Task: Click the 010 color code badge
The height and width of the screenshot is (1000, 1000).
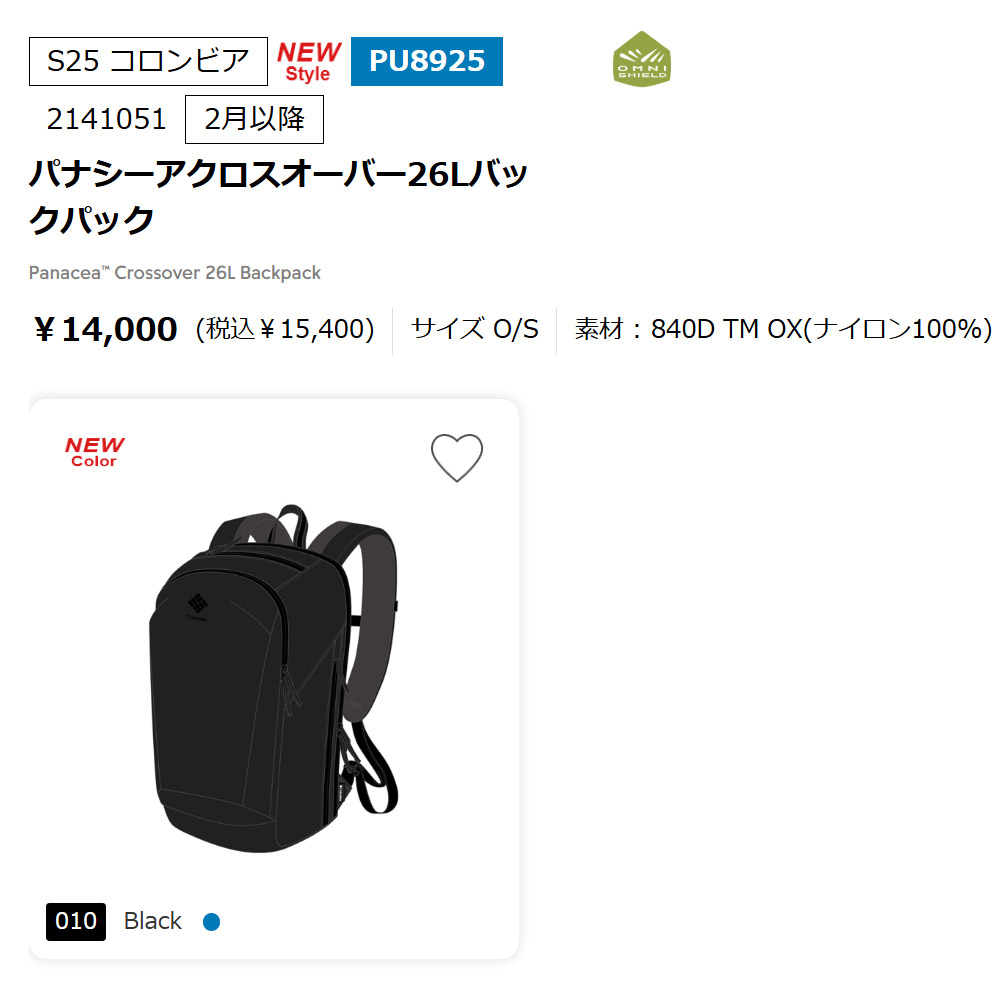Action: tap(76, 921)
